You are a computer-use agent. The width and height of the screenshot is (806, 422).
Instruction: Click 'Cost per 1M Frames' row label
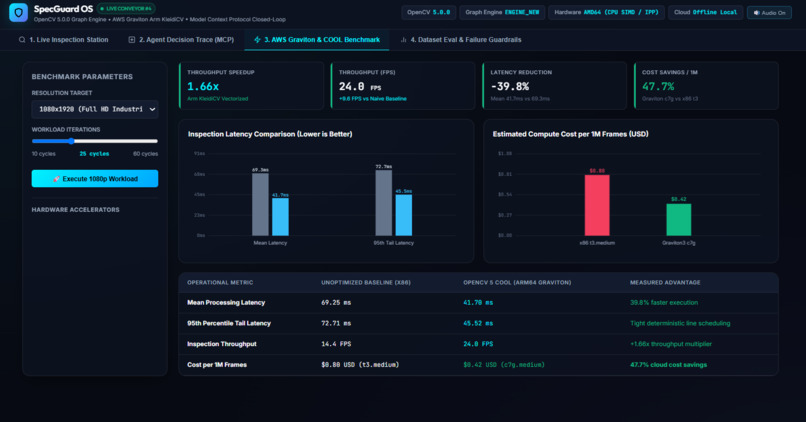click(217, 364)
